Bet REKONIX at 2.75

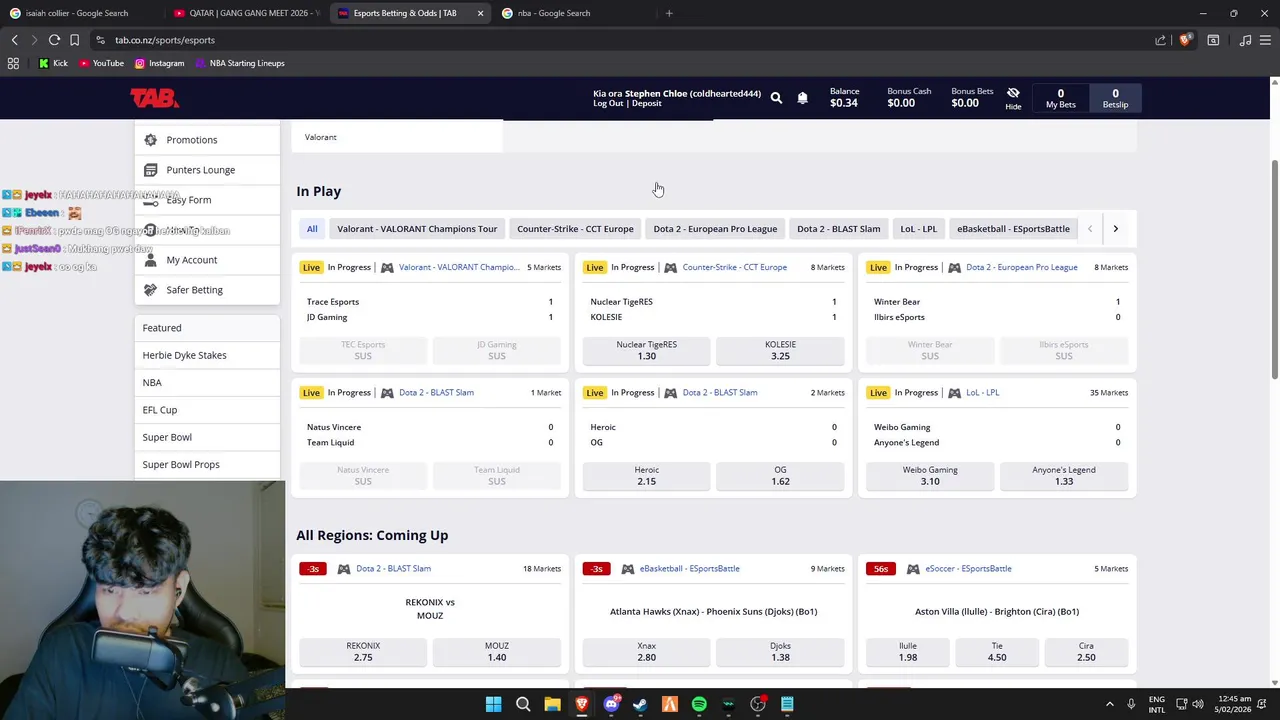tap(363, 651)
